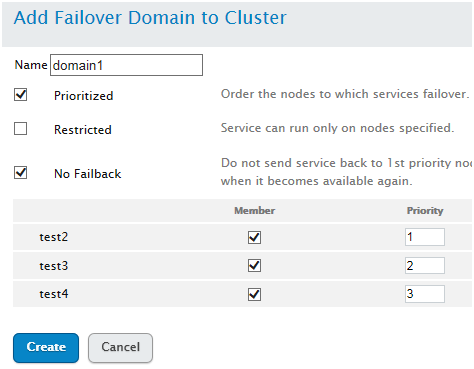Click the Create button
Image resolution: width=474 pixels, height=369 pixels.
tap(46, 348)
